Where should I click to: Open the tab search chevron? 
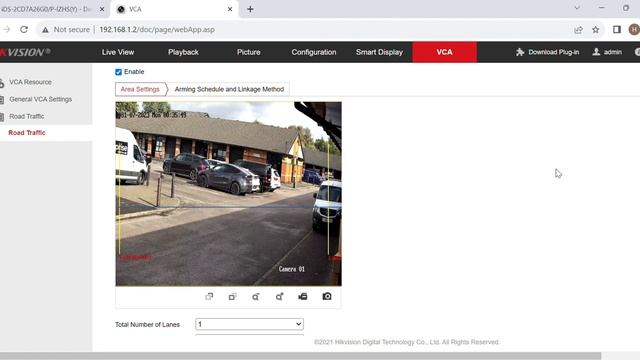pyautogui.click(x=577, y=8)
